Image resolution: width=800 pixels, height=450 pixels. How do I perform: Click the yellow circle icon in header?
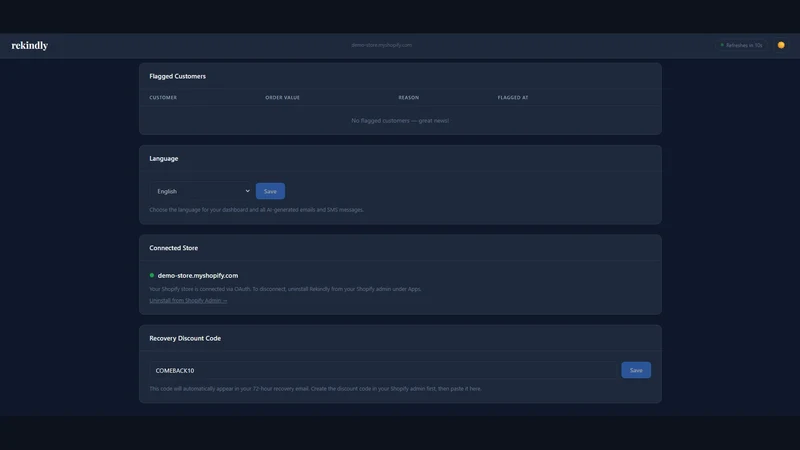(781, 45)
